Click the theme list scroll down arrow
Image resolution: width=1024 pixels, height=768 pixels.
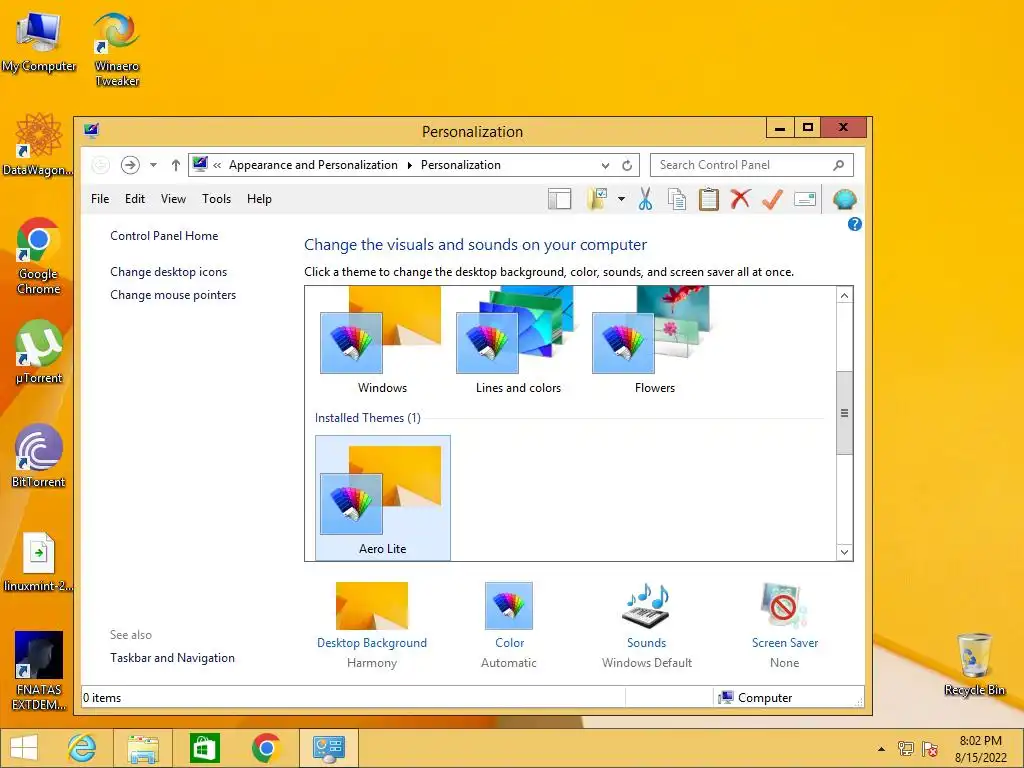click(844, 552)
